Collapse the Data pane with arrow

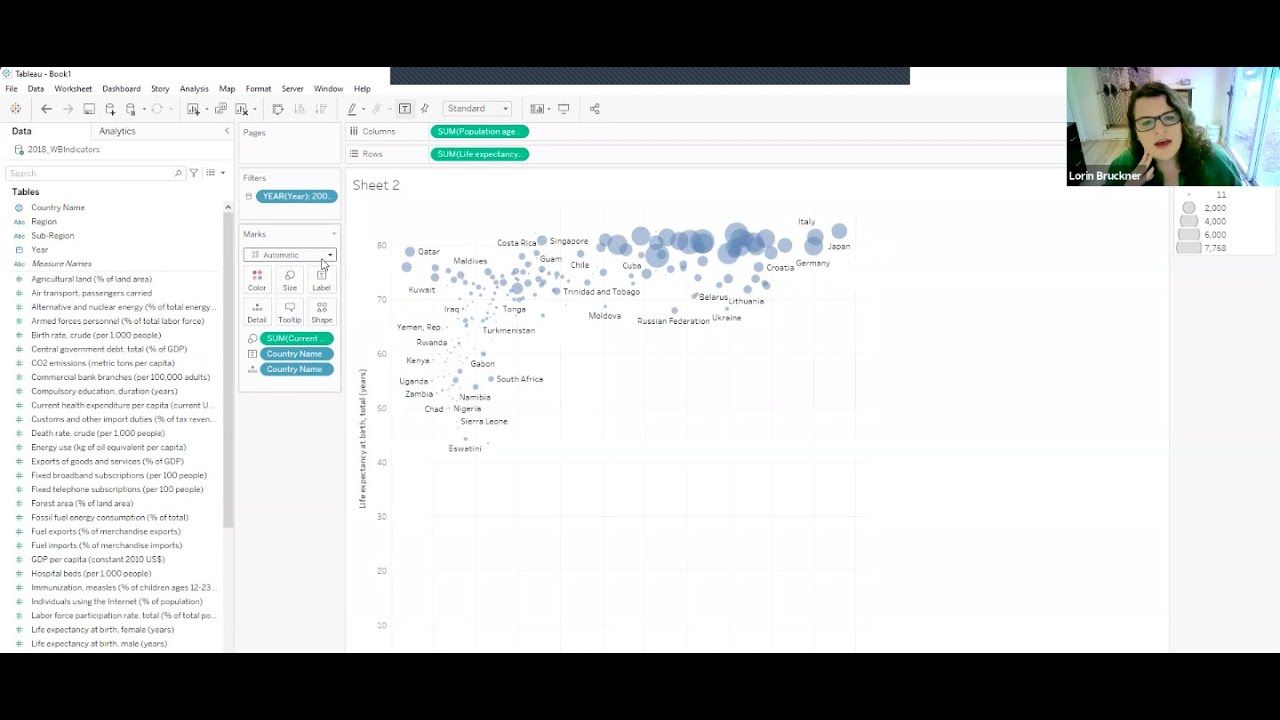click(x=227, y=131)
